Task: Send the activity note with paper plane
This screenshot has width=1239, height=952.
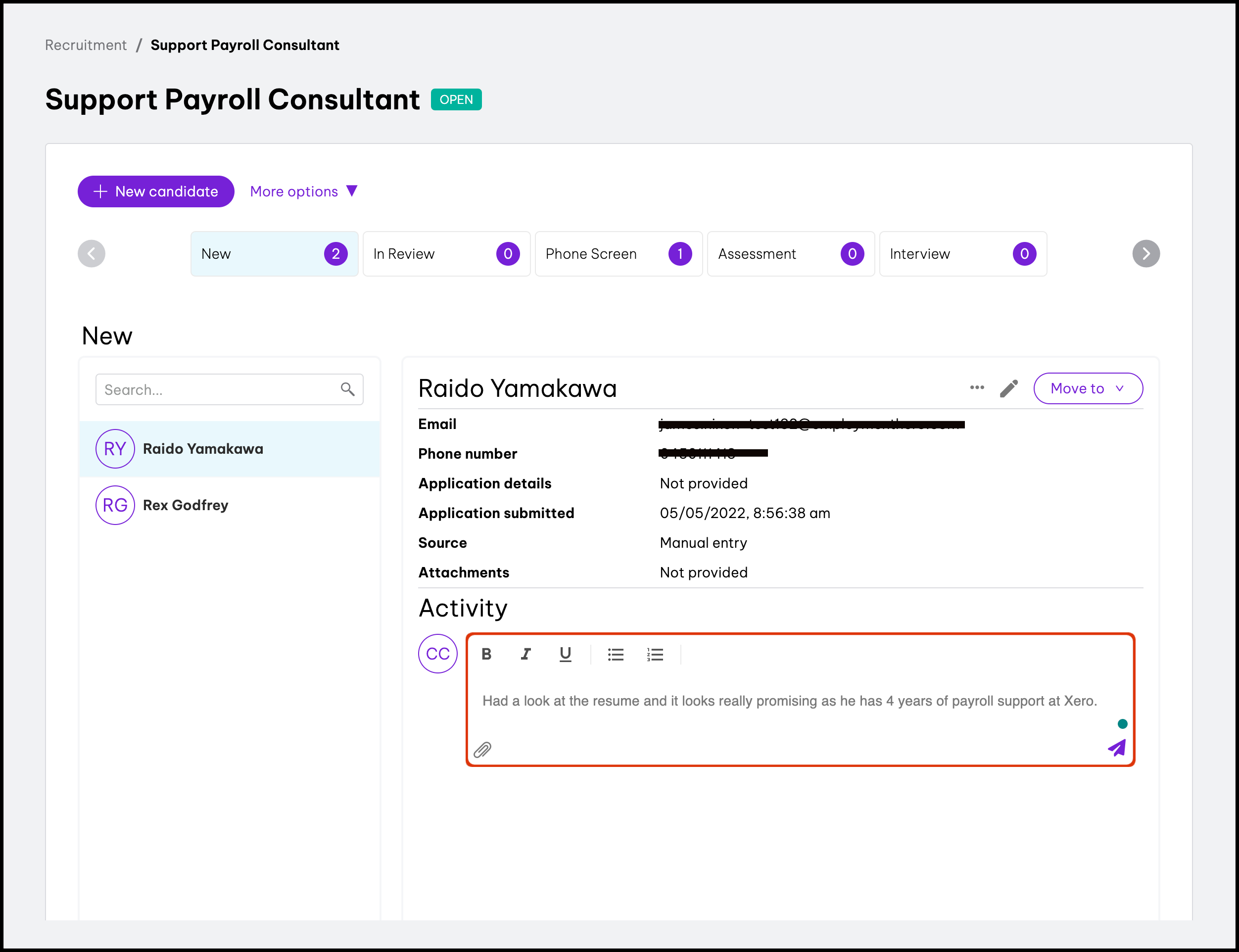Action: coord(1117,748)
